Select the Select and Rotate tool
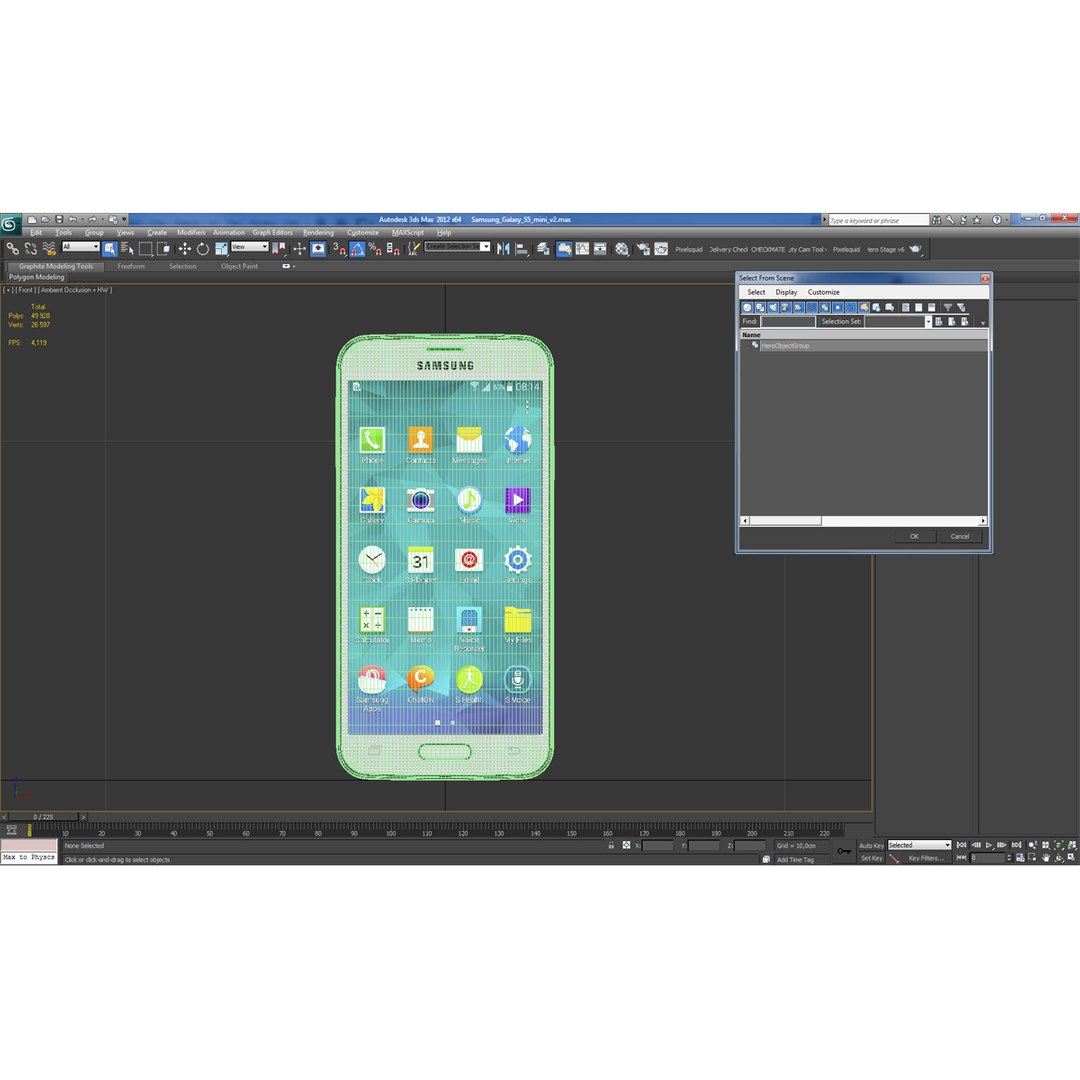 click(202, 249)
